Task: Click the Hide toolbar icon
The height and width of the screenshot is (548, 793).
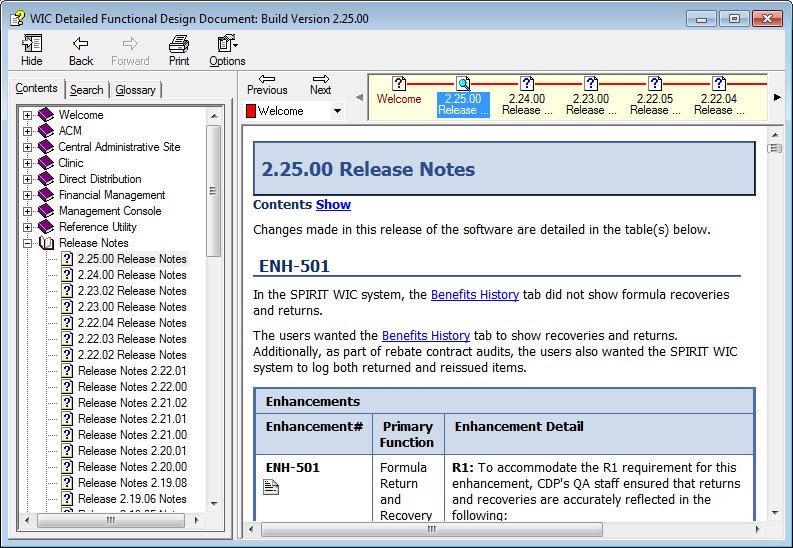Action: pyautogui.click(x=31, y=44)
